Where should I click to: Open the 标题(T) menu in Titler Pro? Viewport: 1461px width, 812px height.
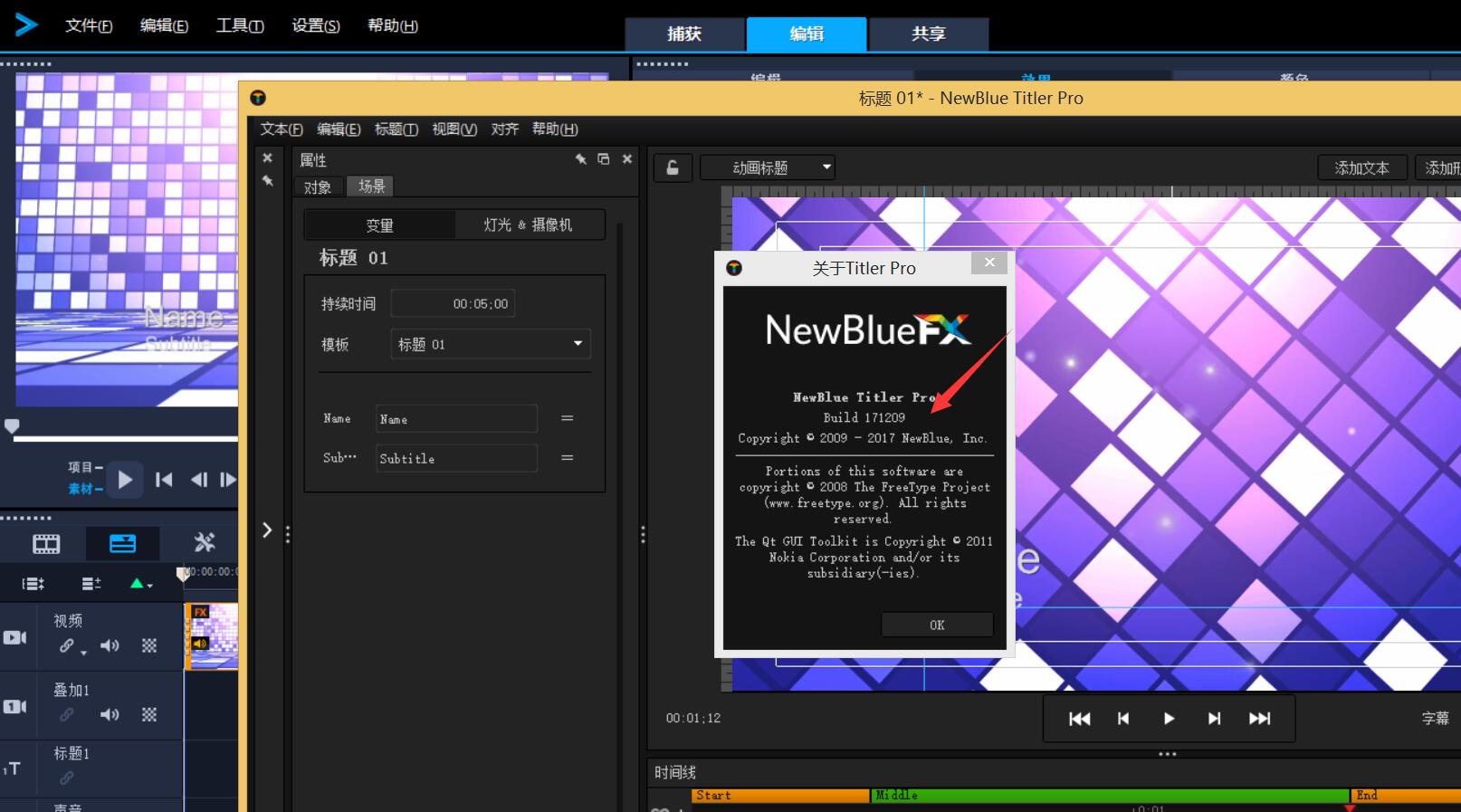tap(396, 129)
